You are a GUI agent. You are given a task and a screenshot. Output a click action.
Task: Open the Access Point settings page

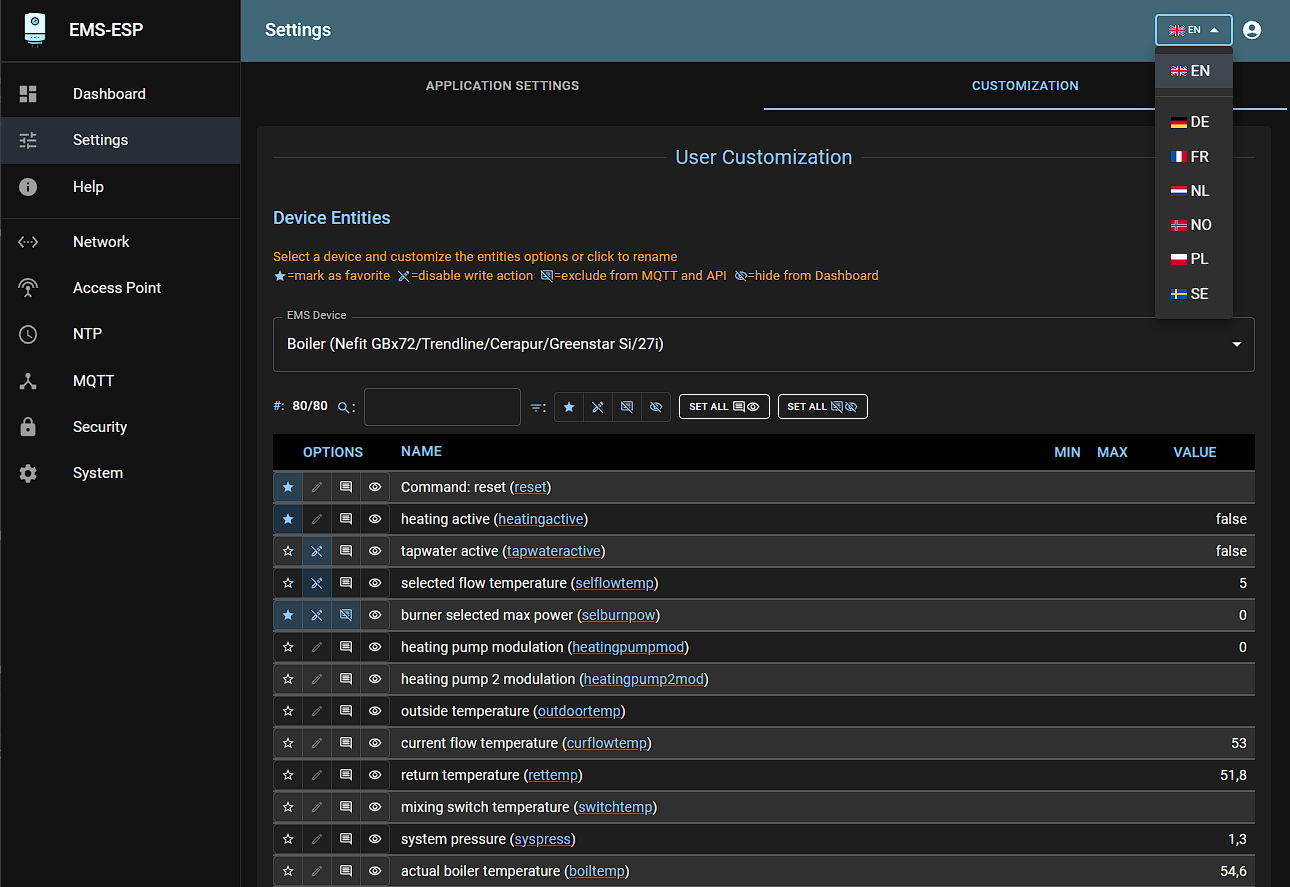116,287
